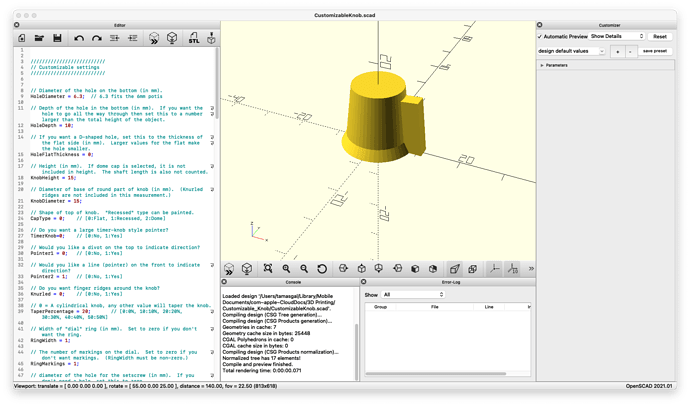Screen dimensions: 690x406
Task: Click the Error-Log horizontal scrollbar
Action: pos(436,374)
